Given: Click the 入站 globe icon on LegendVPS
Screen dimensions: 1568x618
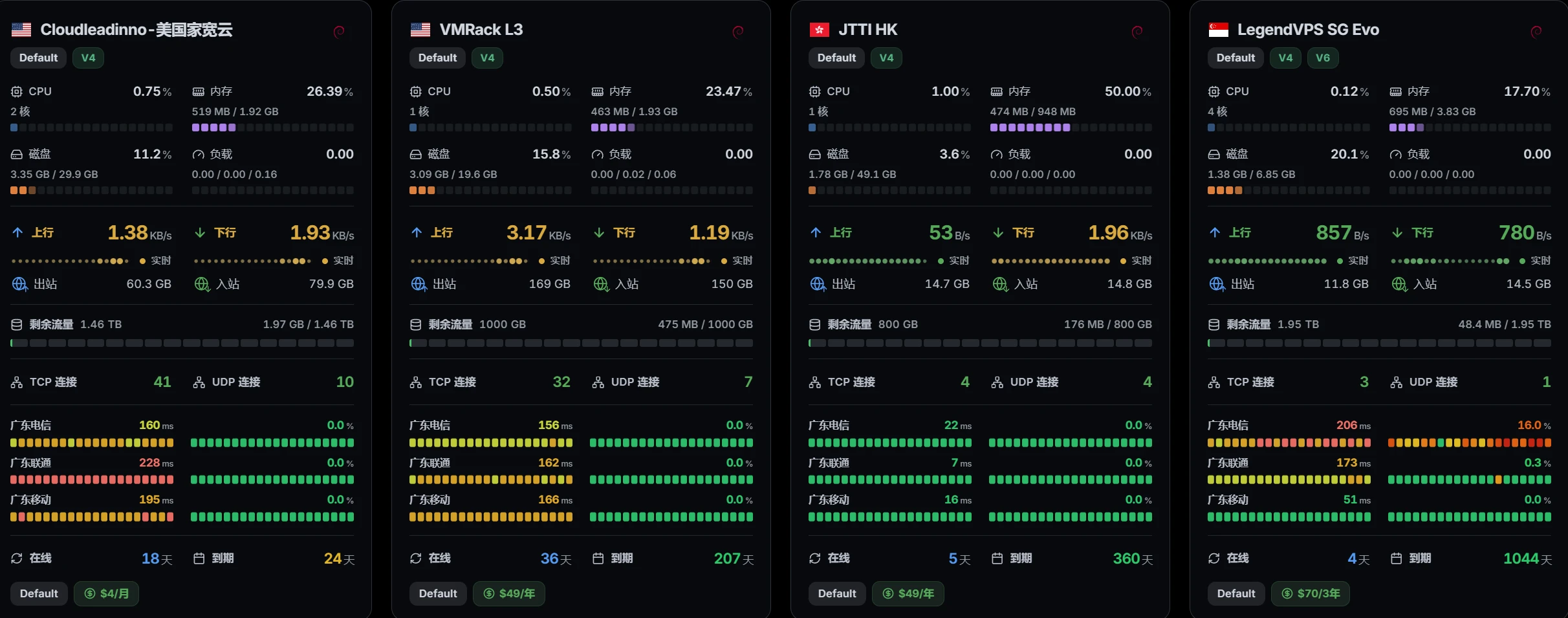Looking at the screenshot, I should coord(1399,284).
